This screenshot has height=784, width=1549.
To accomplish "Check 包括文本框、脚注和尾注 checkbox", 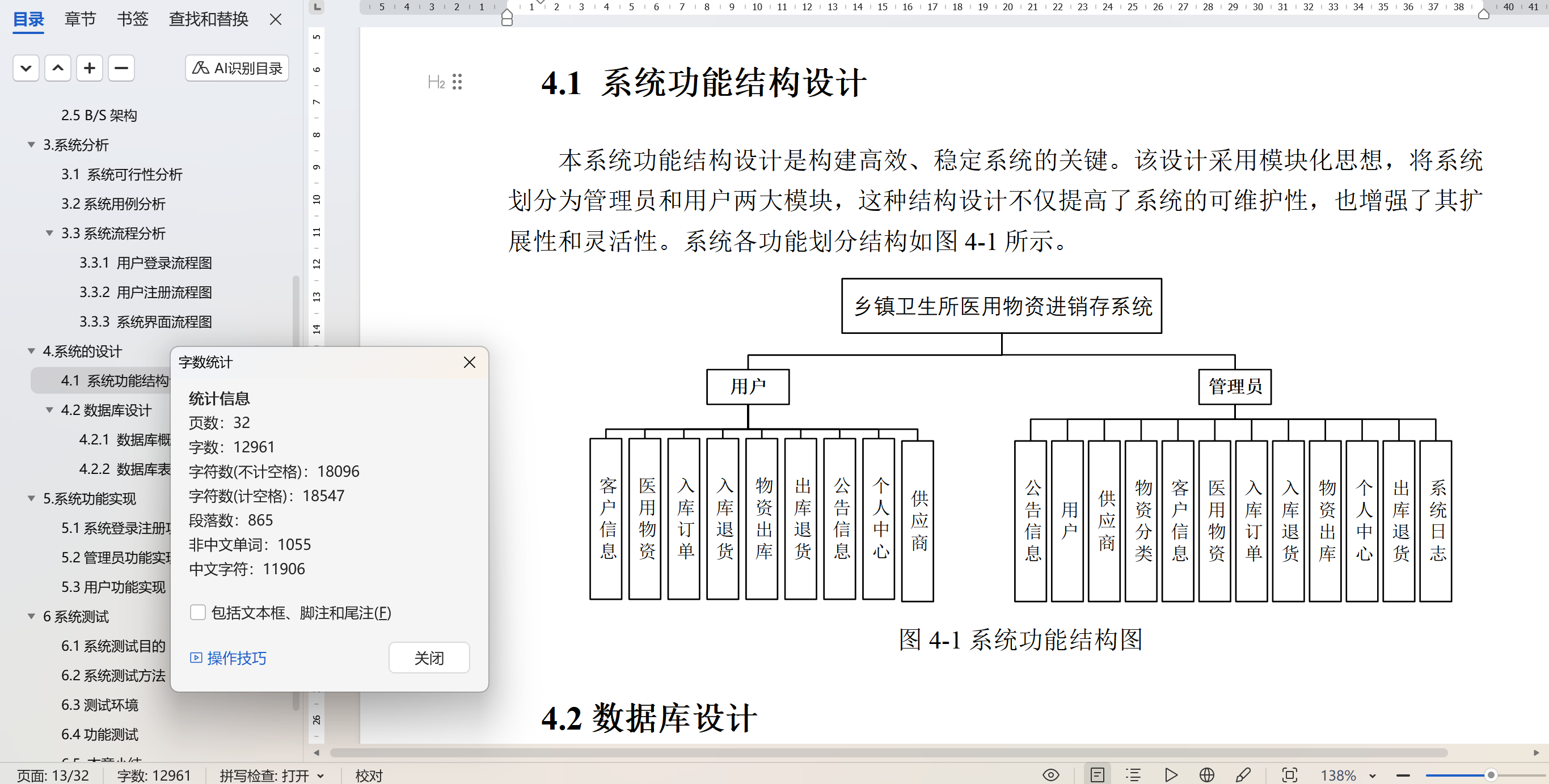I will [198, 612].
